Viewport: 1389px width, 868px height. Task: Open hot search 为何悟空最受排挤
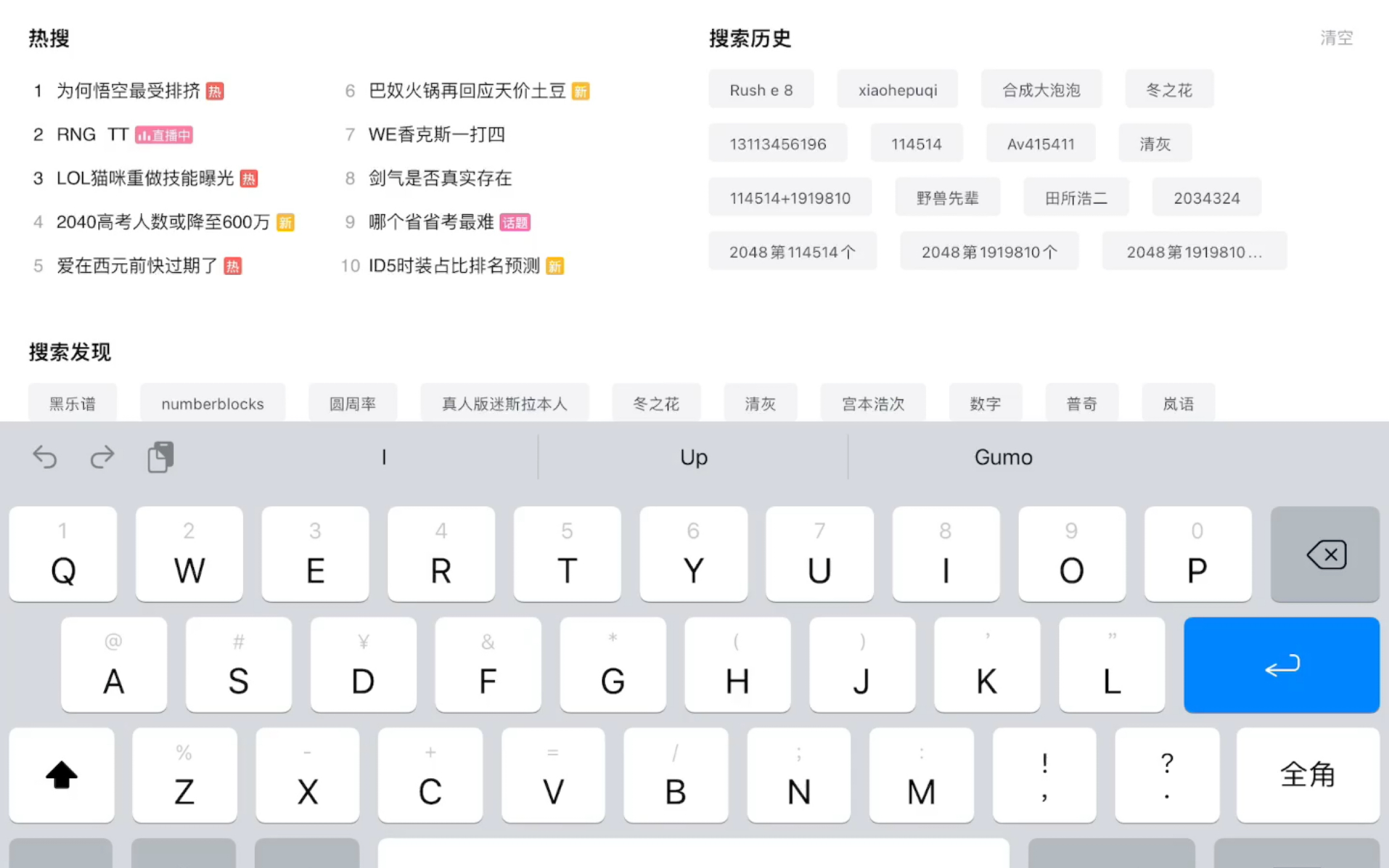click(x=128, y=91)
